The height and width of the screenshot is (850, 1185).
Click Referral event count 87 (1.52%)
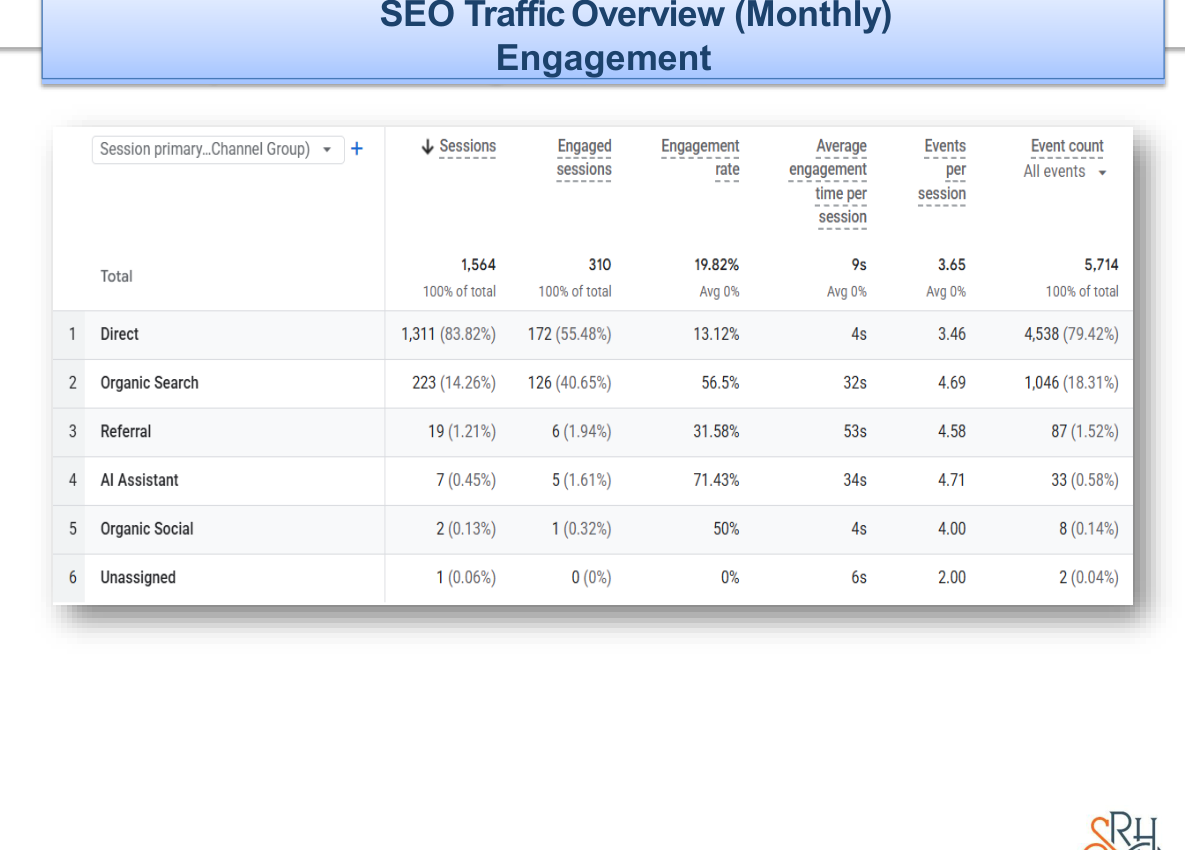(x=1084, y=431)
